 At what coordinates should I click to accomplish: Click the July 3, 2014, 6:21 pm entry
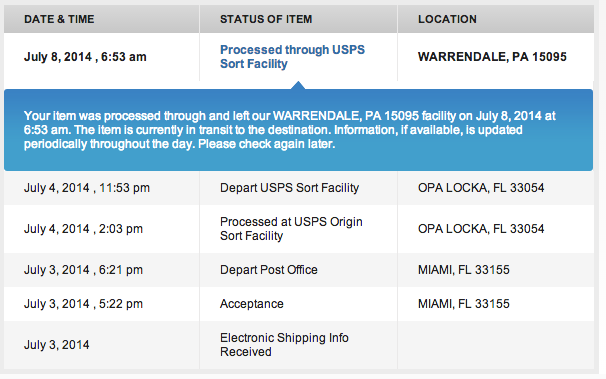coord(83,270)
